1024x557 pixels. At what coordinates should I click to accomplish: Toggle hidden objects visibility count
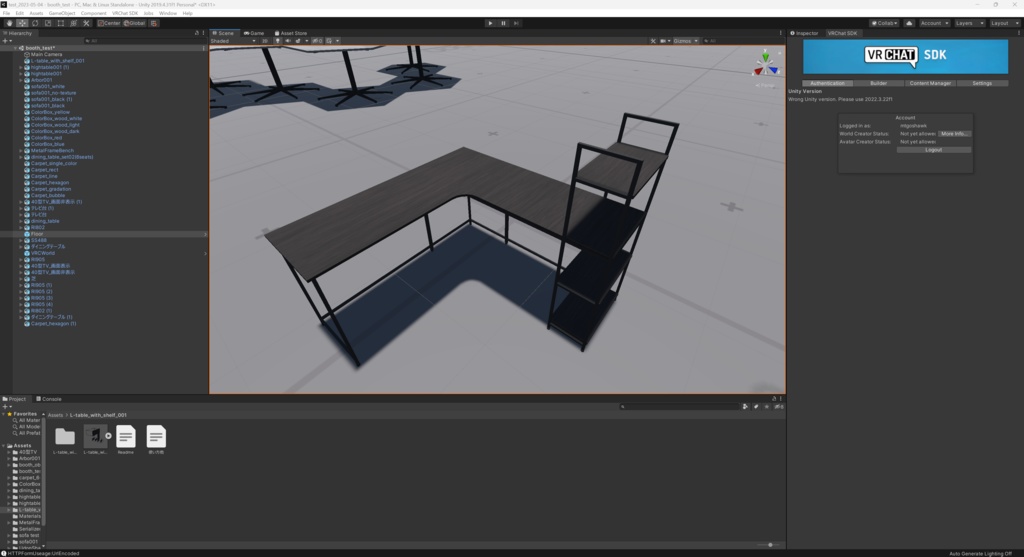point(317,40)
